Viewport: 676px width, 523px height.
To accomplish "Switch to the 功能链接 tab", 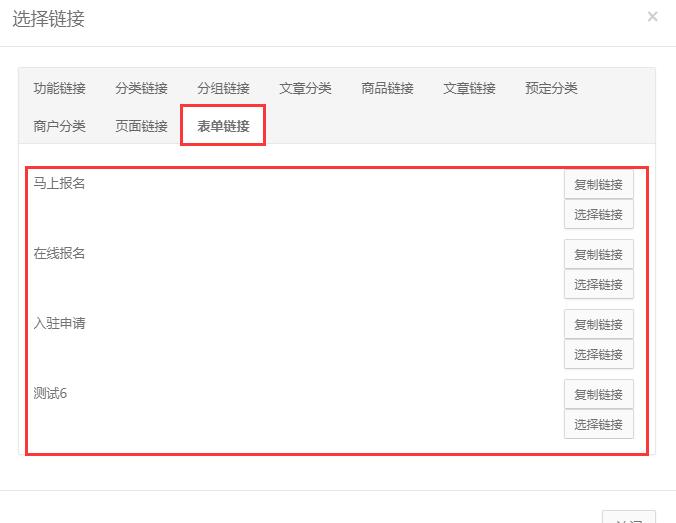I will tap(59, 88).
